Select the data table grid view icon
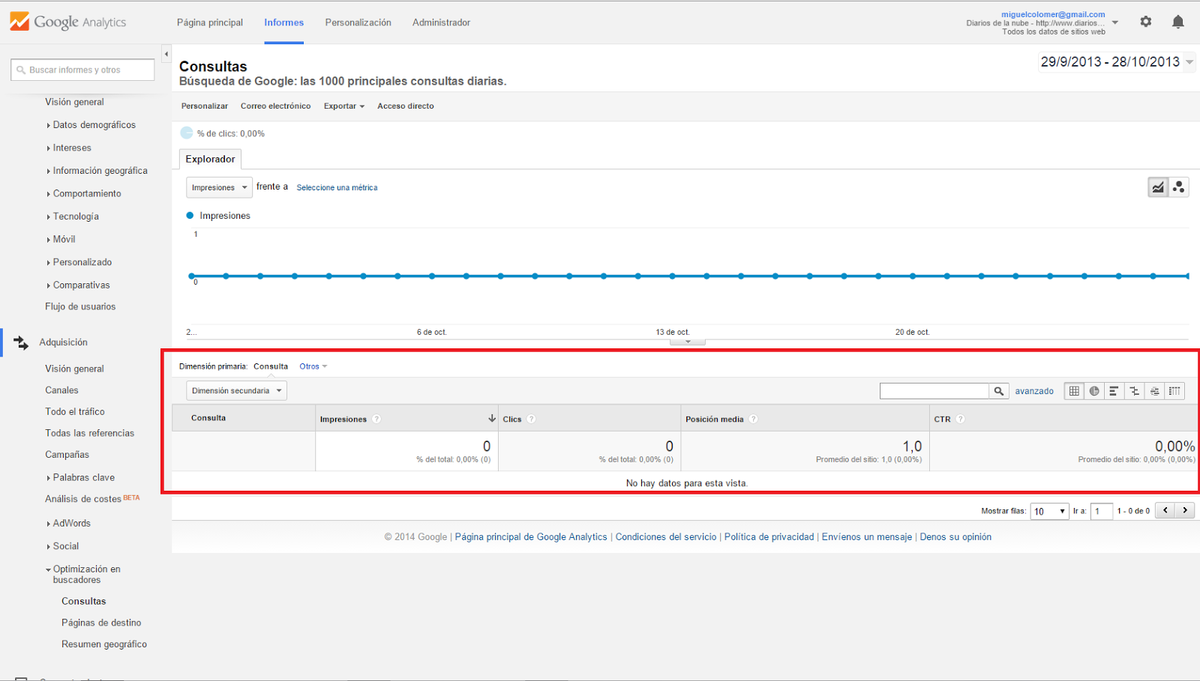Viewport: 1200px width, 681px height. click(1074, 391)
